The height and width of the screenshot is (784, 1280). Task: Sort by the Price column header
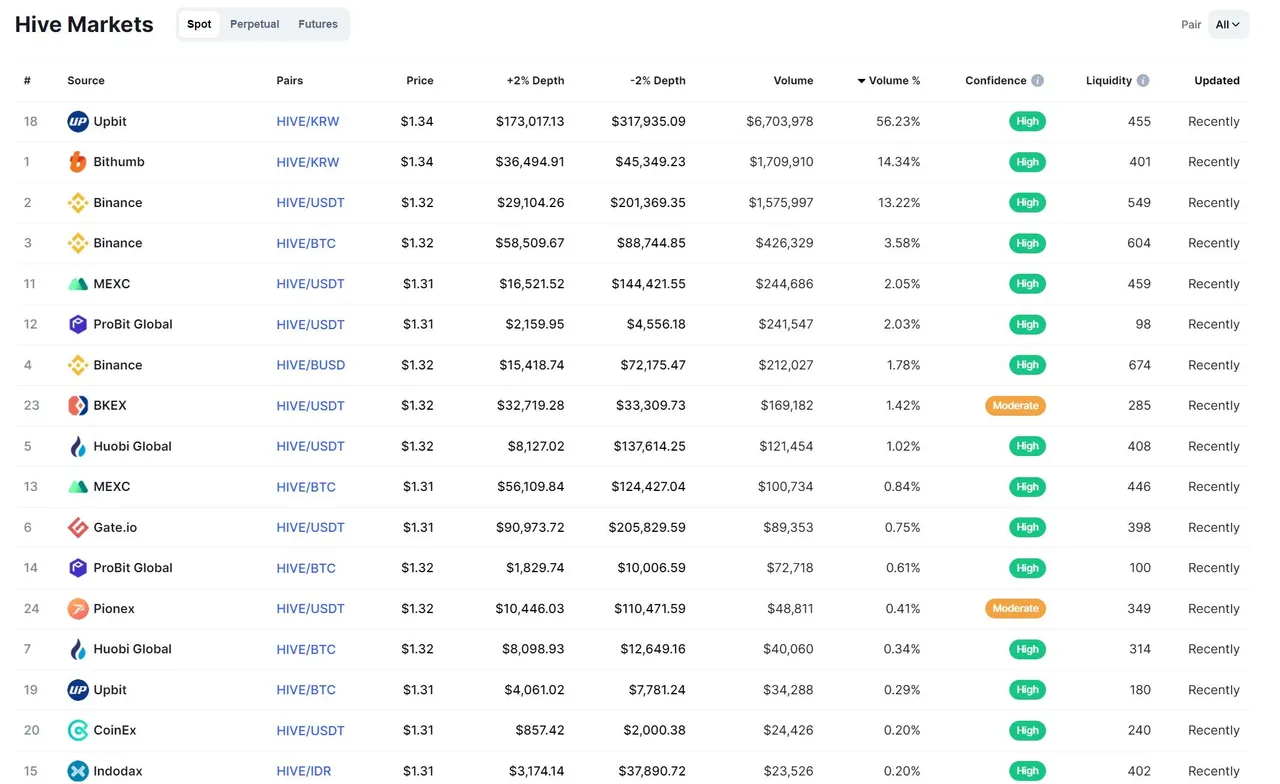420,80
